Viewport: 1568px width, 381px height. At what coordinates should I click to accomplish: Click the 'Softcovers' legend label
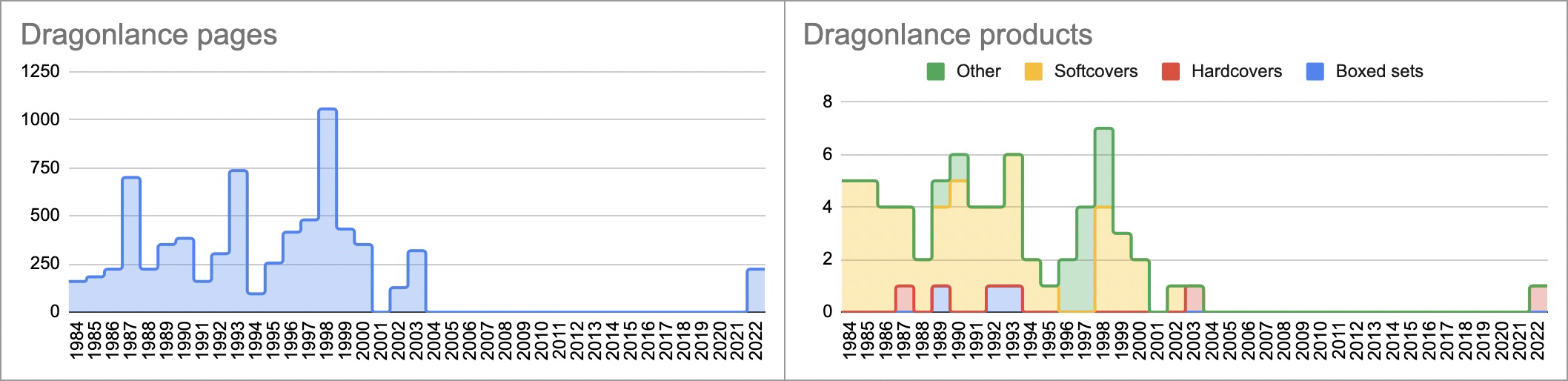point(1096,71)
